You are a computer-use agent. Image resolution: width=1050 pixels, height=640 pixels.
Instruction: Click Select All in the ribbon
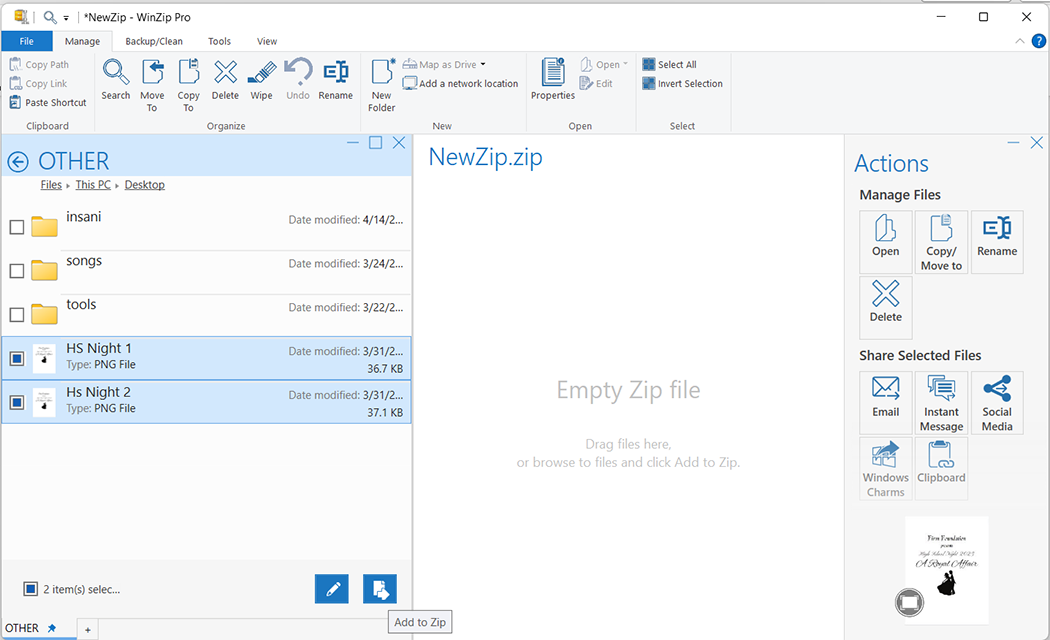[x=670, y=65]
